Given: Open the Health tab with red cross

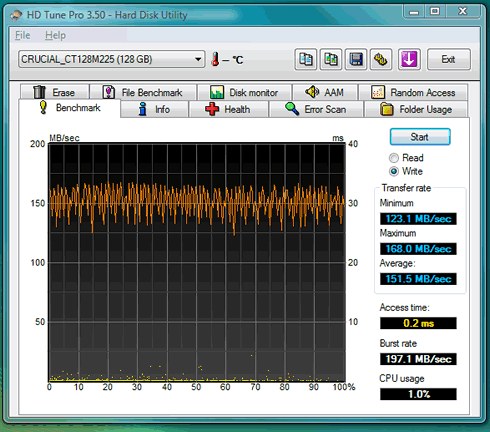Looking at the screenshot, I should click(x=228, y=109).
